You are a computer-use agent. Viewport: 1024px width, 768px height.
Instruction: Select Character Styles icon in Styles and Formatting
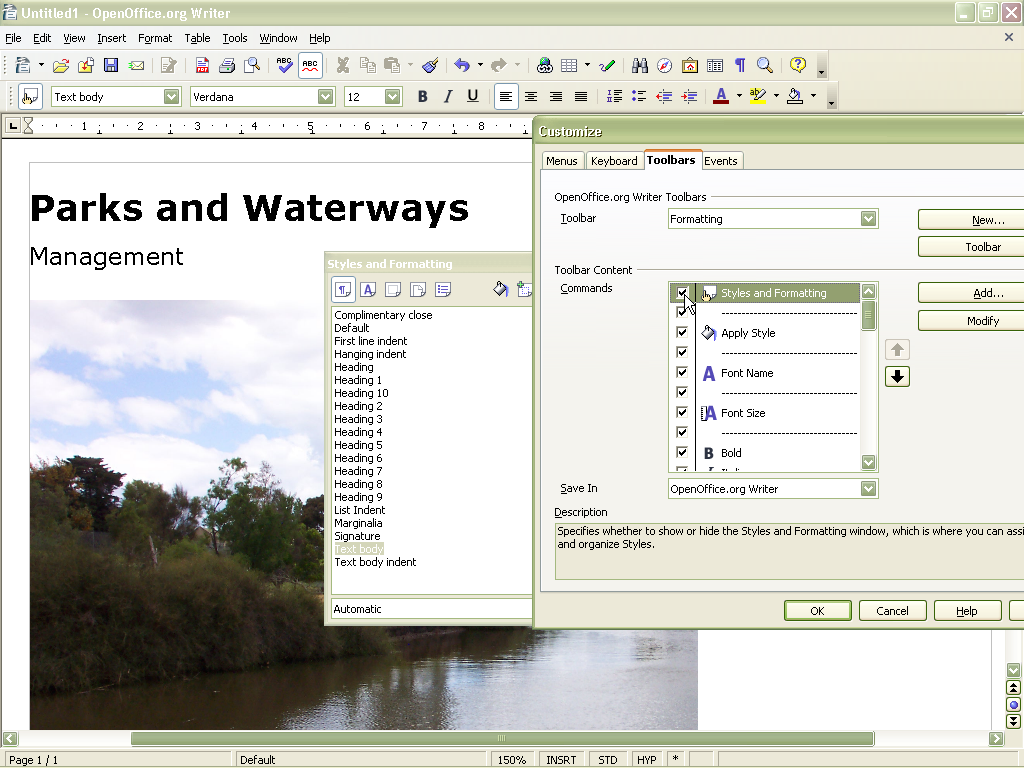click(368, 289)
